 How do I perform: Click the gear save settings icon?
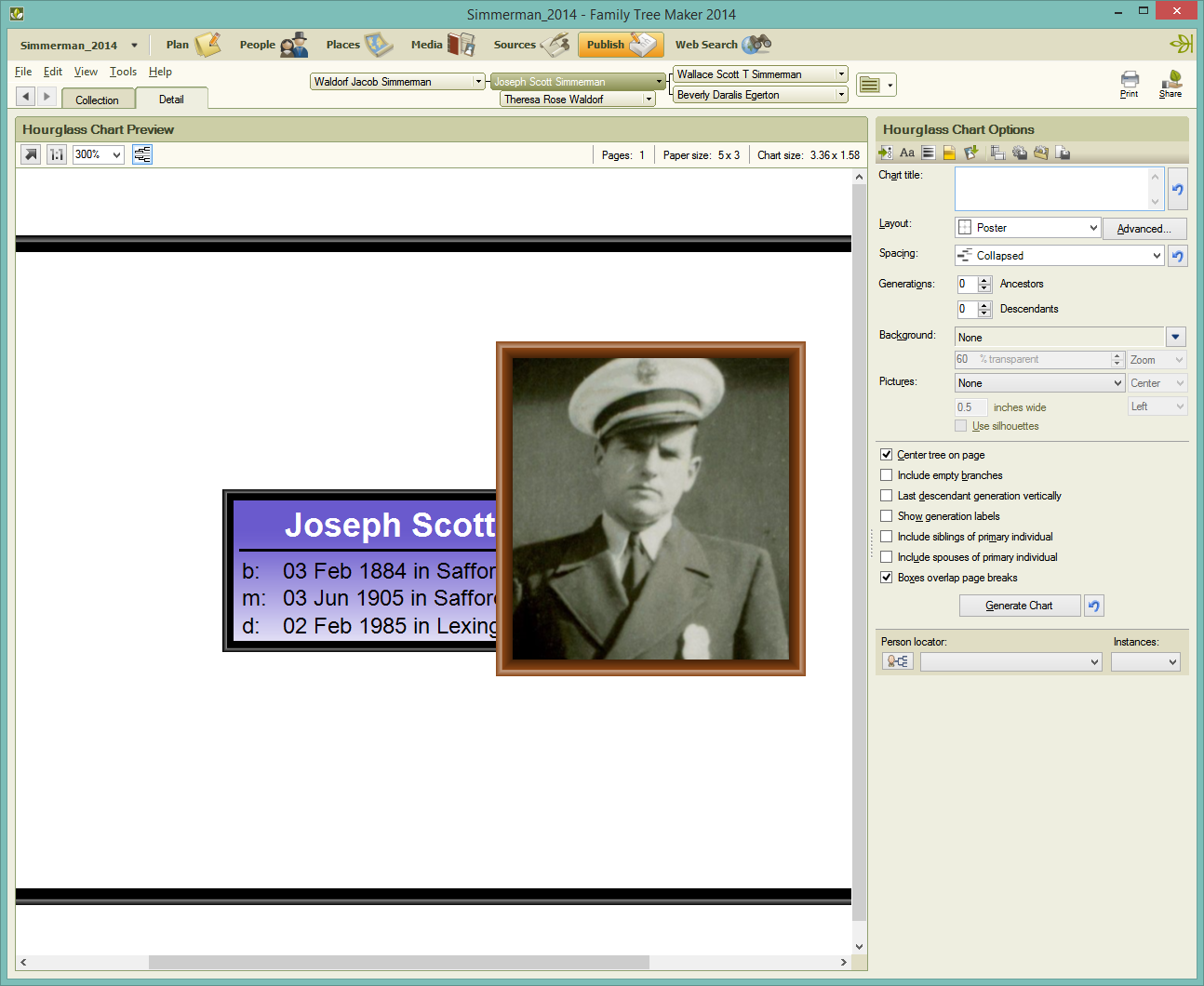coord(1020,153)
